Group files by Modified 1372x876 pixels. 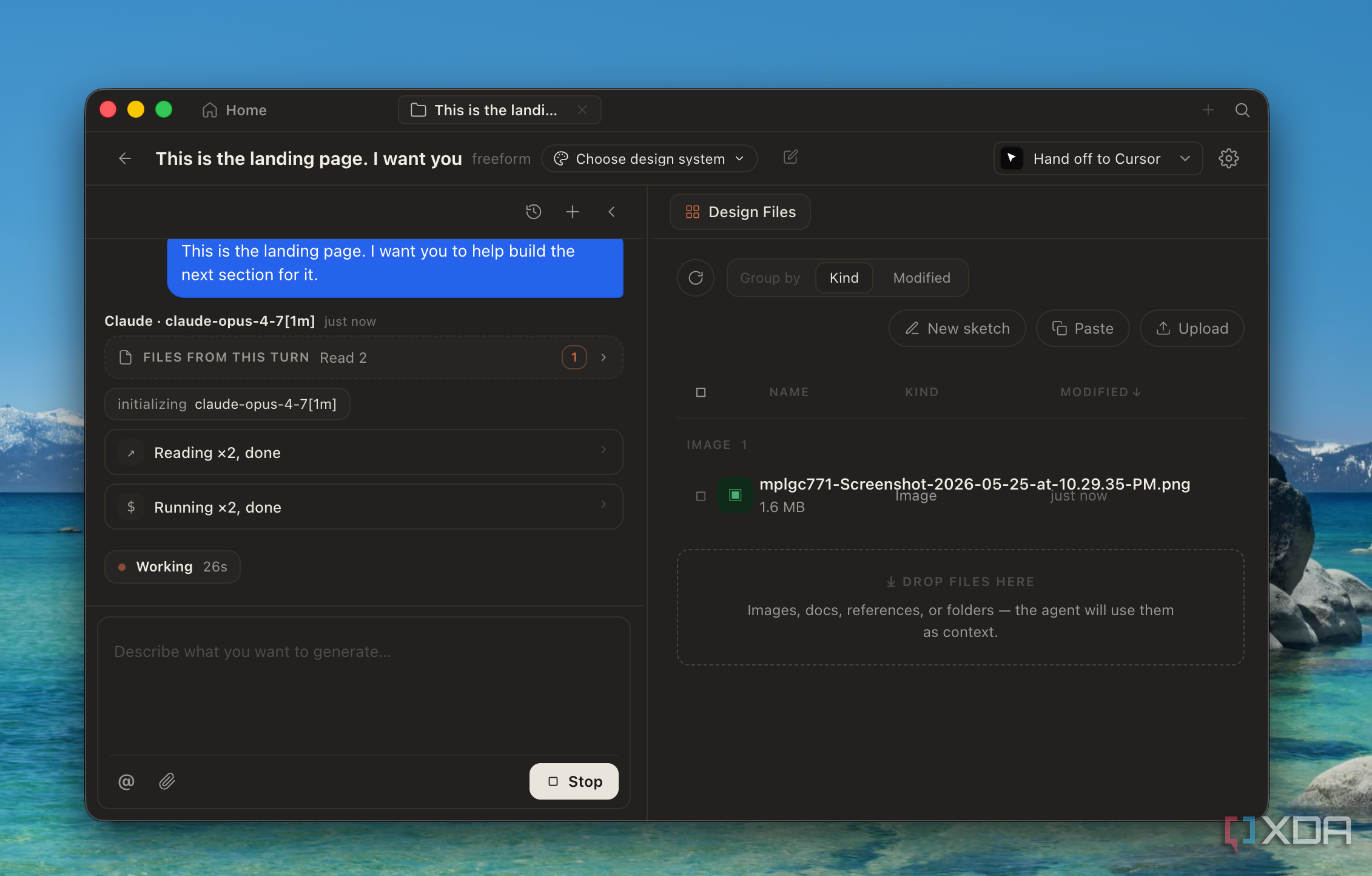(922, 278)
